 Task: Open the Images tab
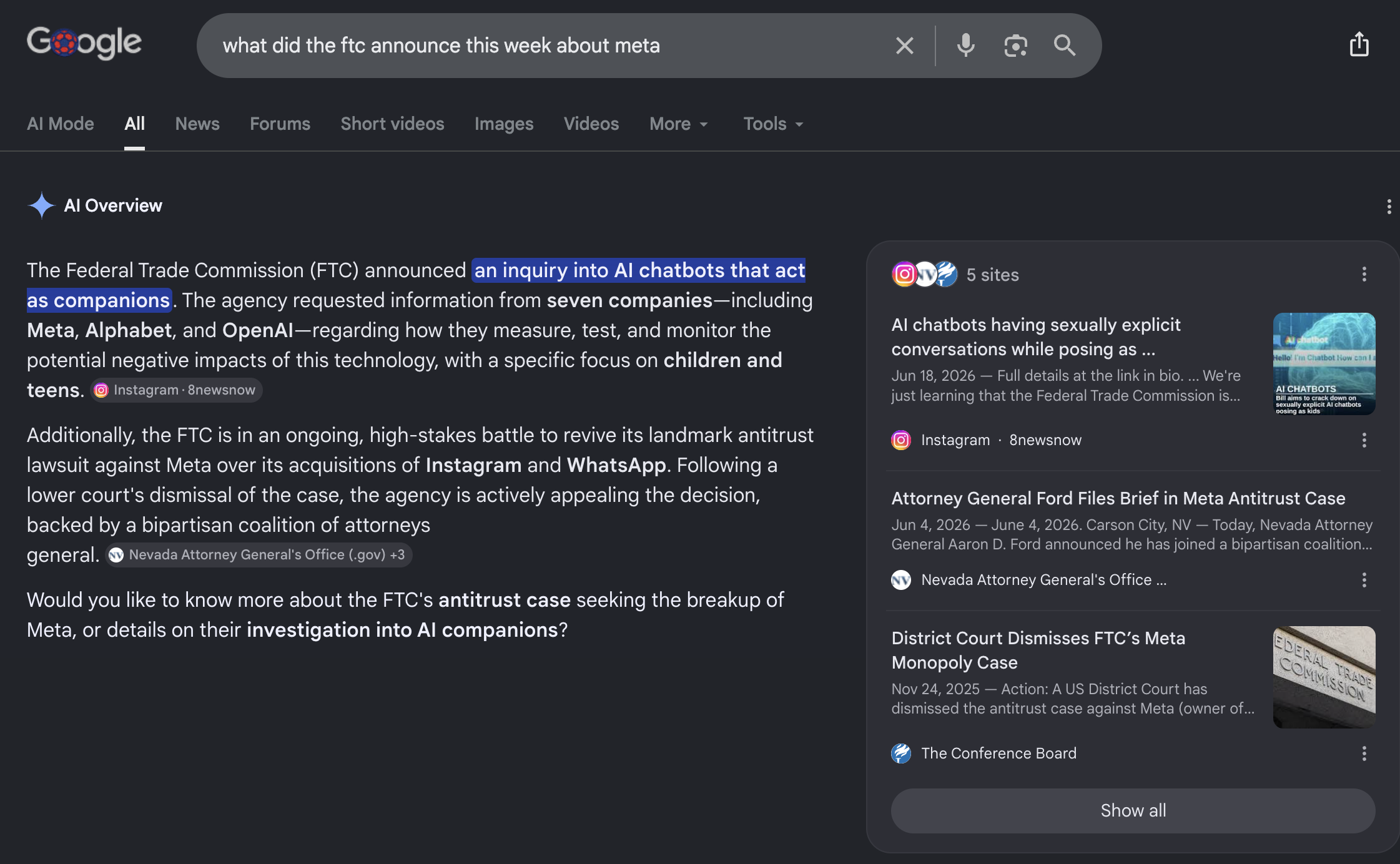[x=504, y=124]
